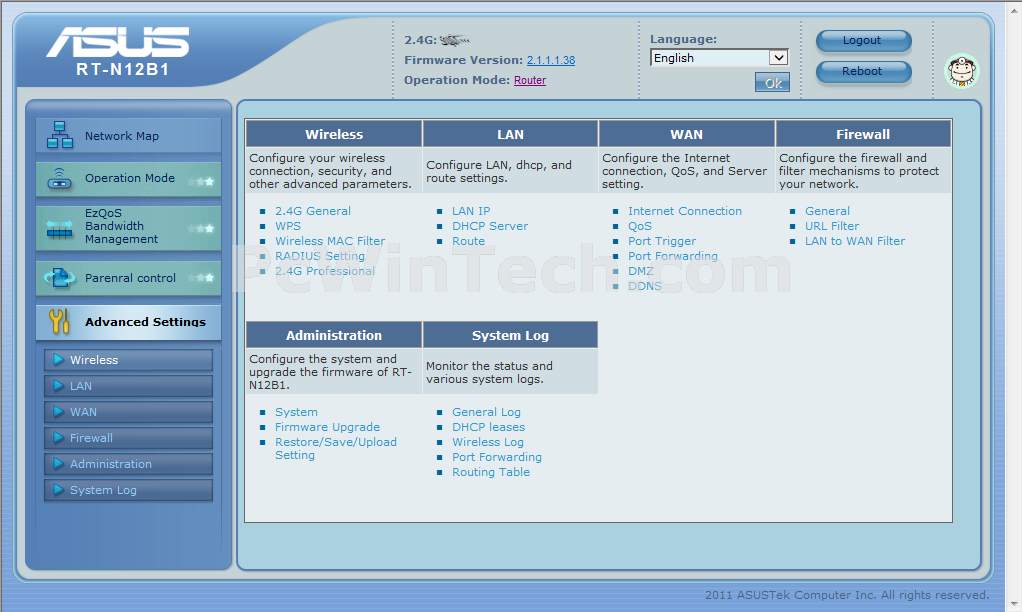Image resolution: width=1022 pixels, height=612 pixels.
Task: Open Firmware Upgrade link
Action: [327, 428]
